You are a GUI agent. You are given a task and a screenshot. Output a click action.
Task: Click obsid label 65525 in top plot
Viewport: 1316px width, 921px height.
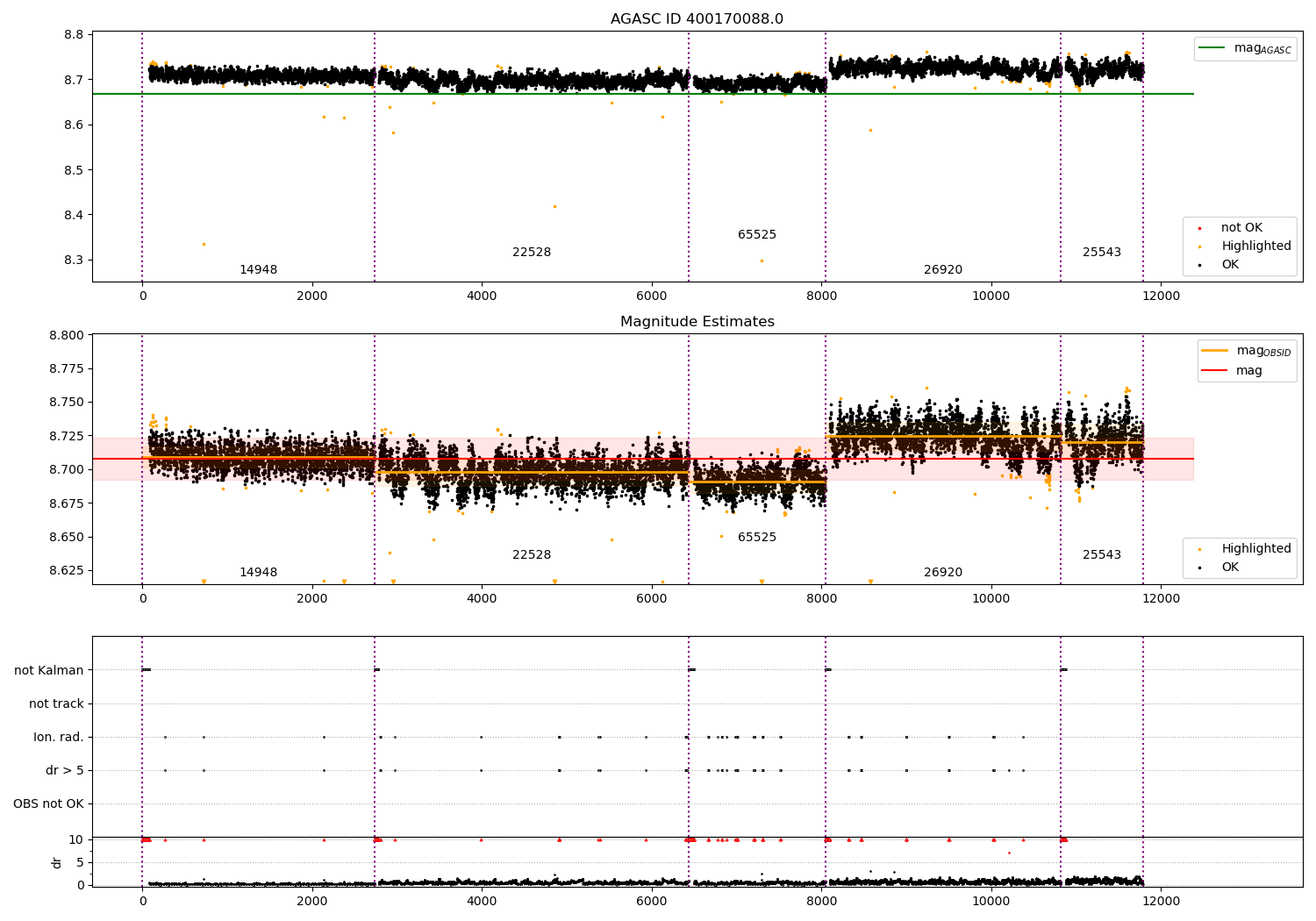(x=757, y=235)
